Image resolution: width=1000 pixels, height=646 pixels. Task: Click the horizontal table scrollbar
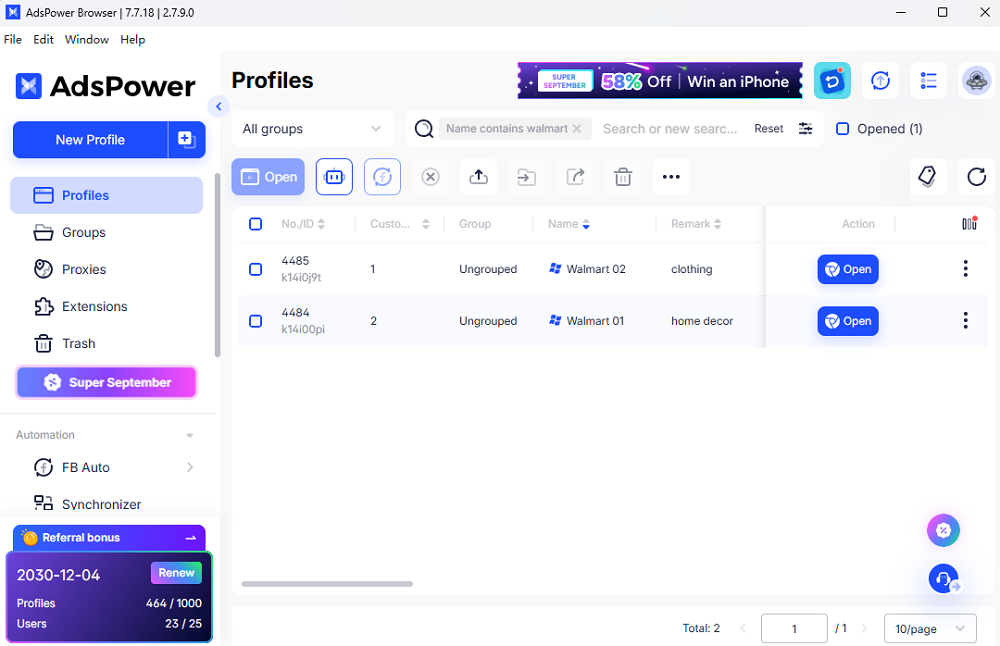(x=327, y=584)
